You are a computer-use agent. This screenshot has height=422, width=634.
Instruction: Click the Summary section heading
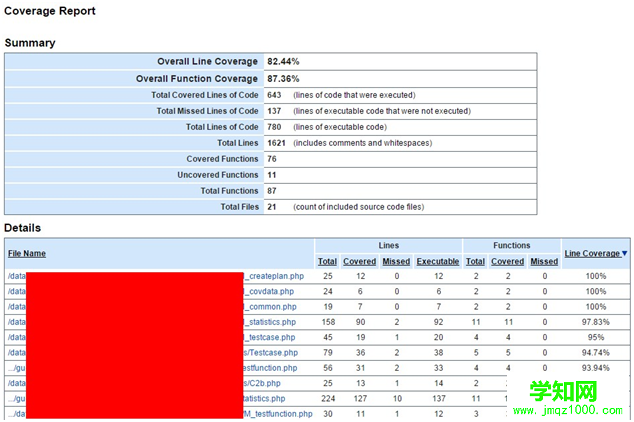pos(30,43)
